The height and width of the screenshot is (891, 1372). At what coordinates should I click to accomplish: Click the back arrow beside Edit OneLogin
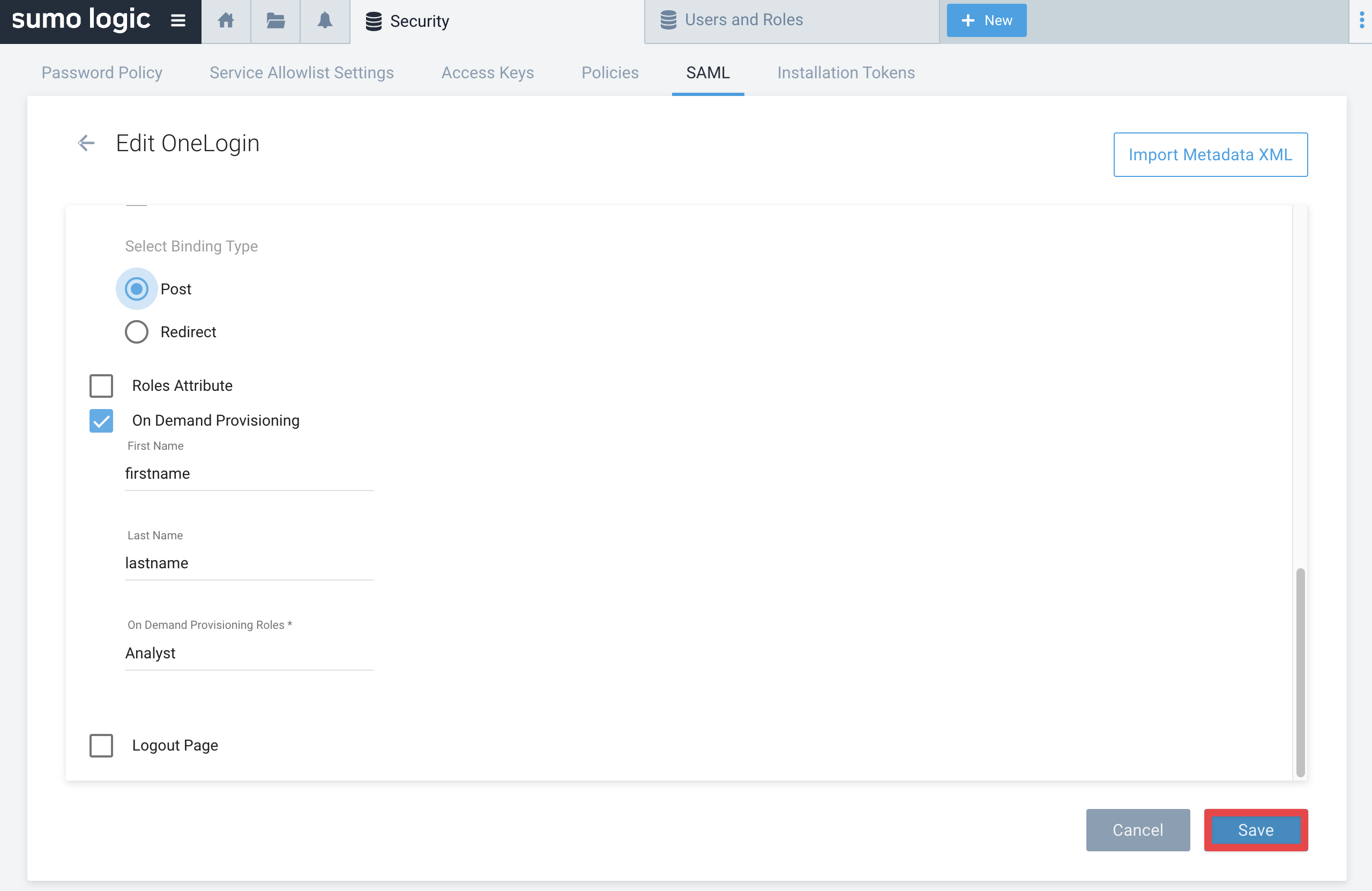(x=86, y=143)
